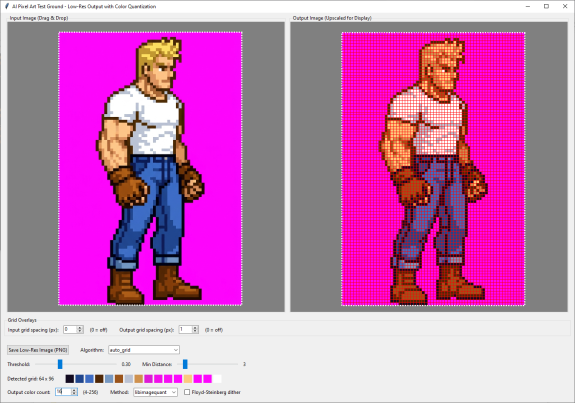Minimize the AI Pixel Art Test Ground window

pyautogui.click(x=528, y=6)
